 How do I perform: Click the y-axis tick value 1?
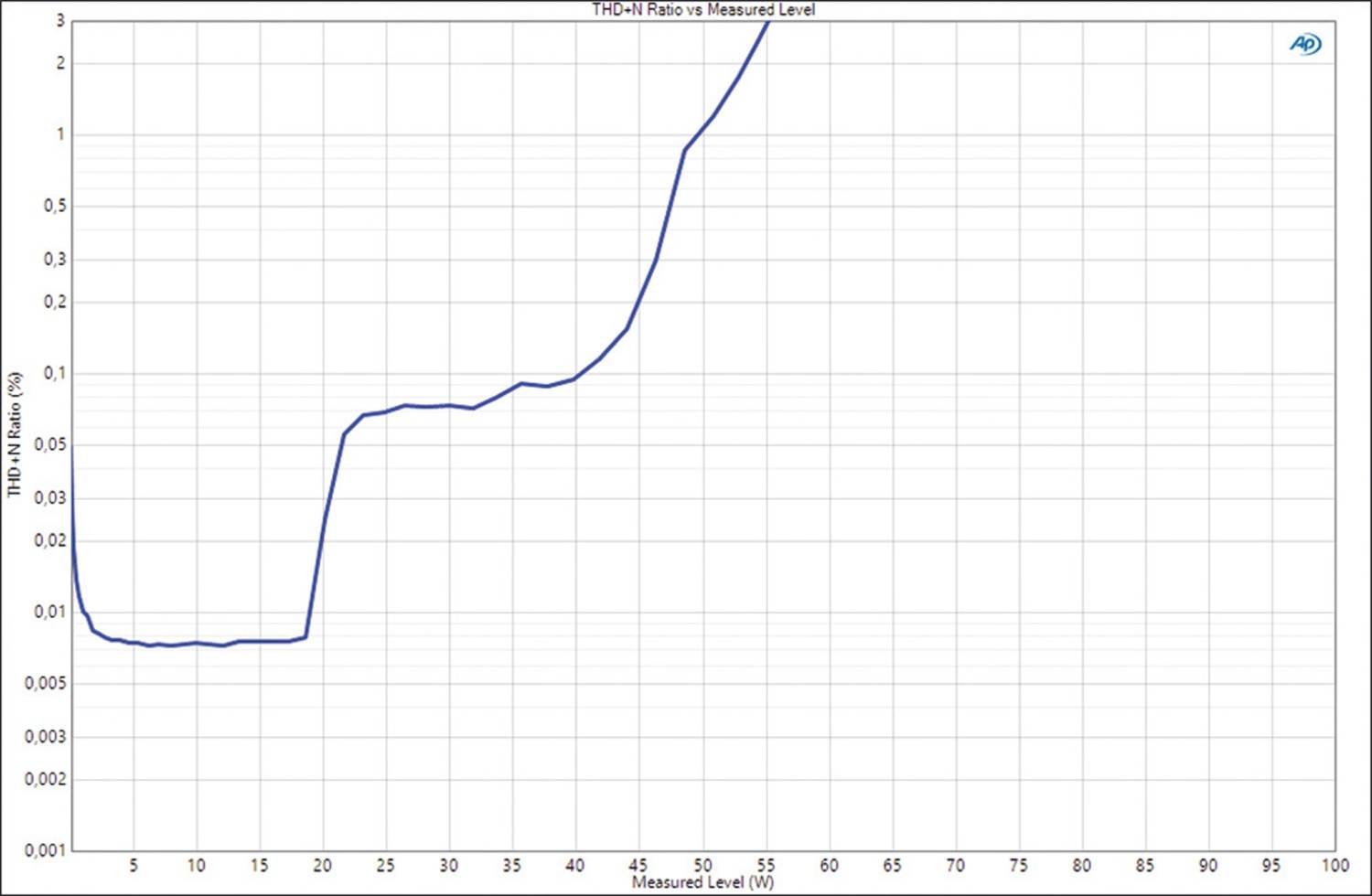tap(61, 134)
